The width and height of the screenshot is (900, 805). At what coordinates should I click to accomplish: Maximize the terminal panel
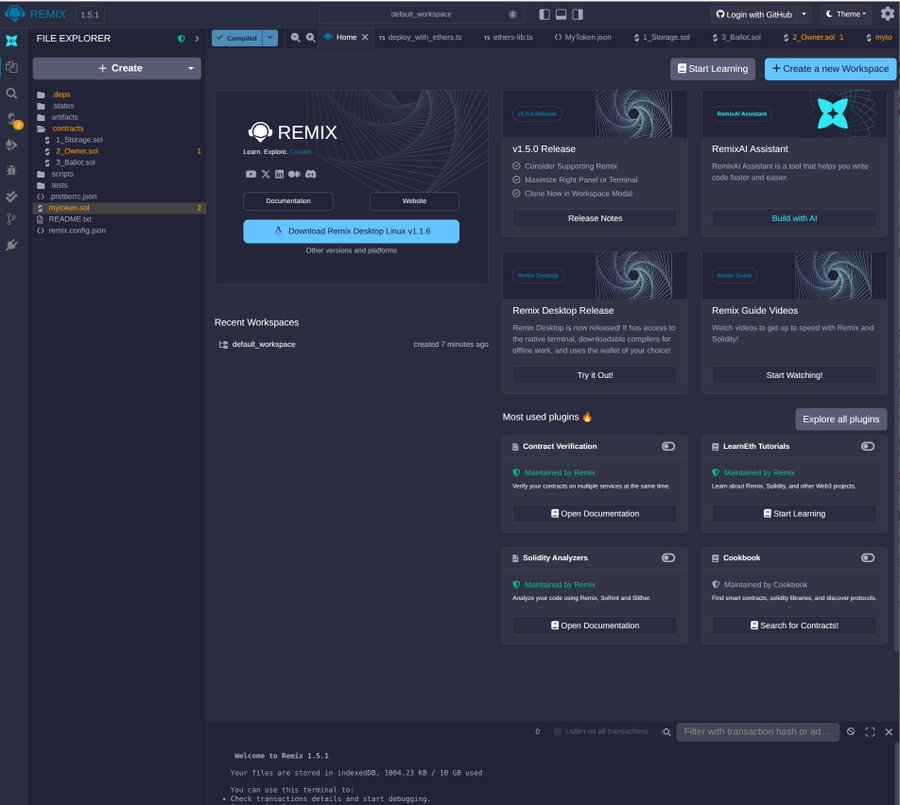pyautogui.click(x=870, y=732)
